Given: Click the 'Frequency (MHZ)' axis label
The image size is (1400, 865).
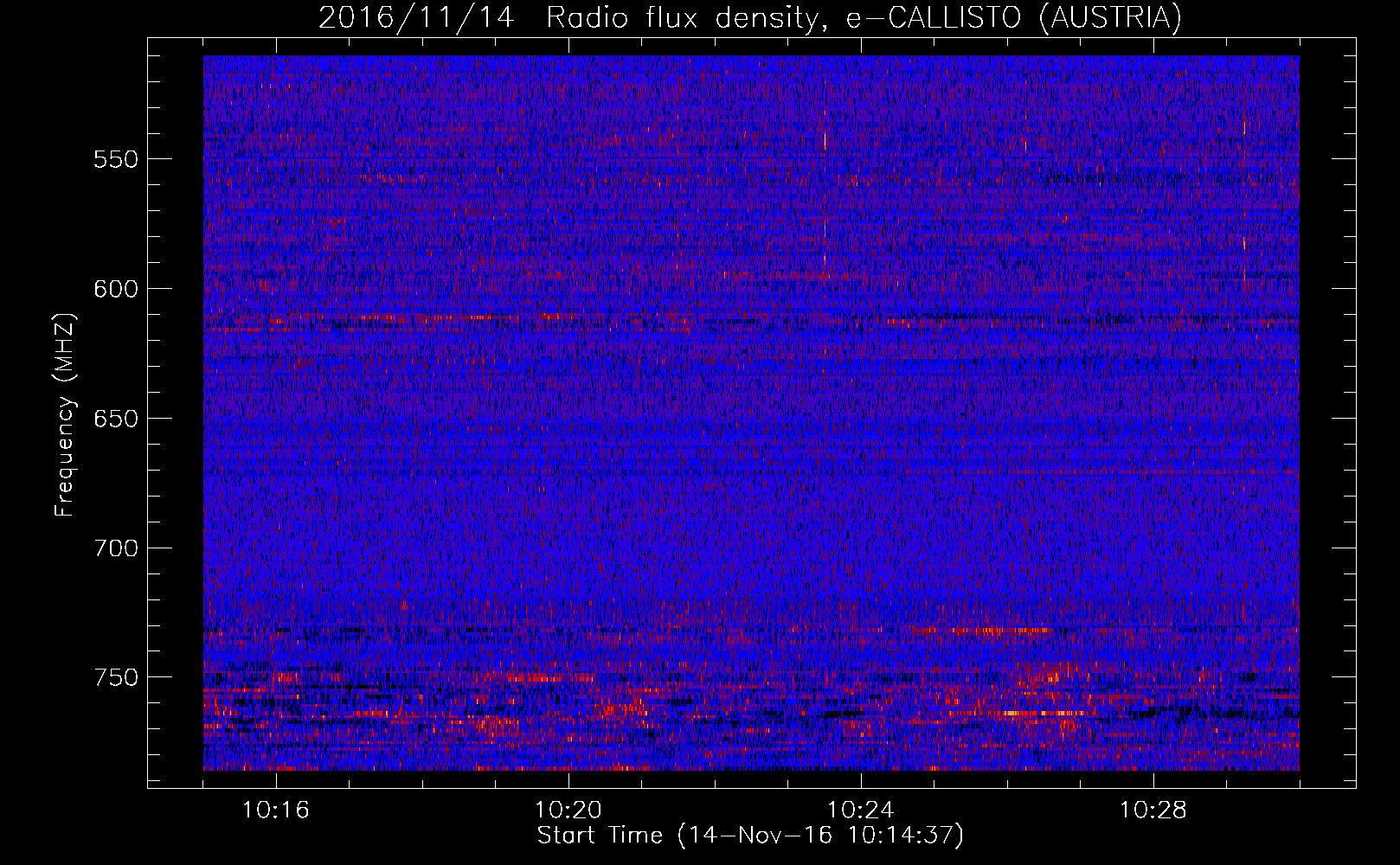Looking at the screenshot, I should coord(65,415).
